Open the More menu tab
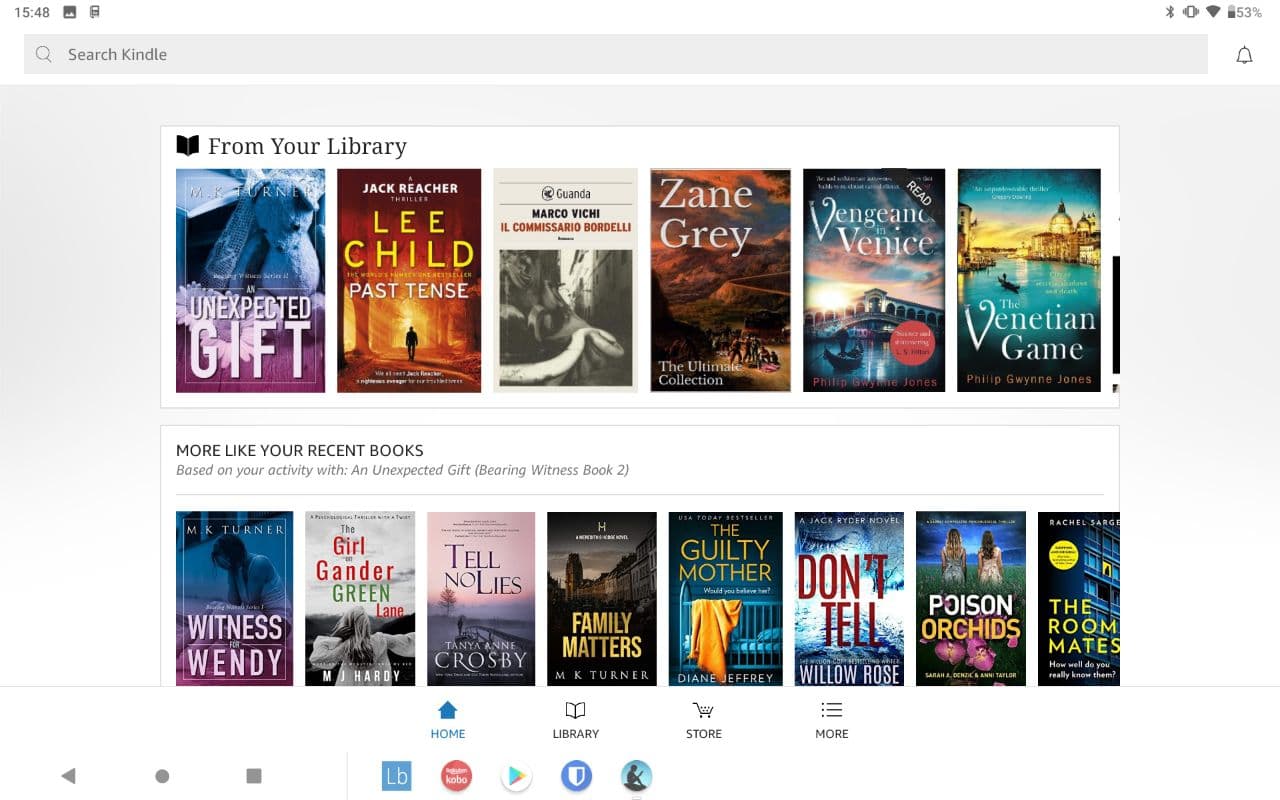1280x800 pixels. 832,720
